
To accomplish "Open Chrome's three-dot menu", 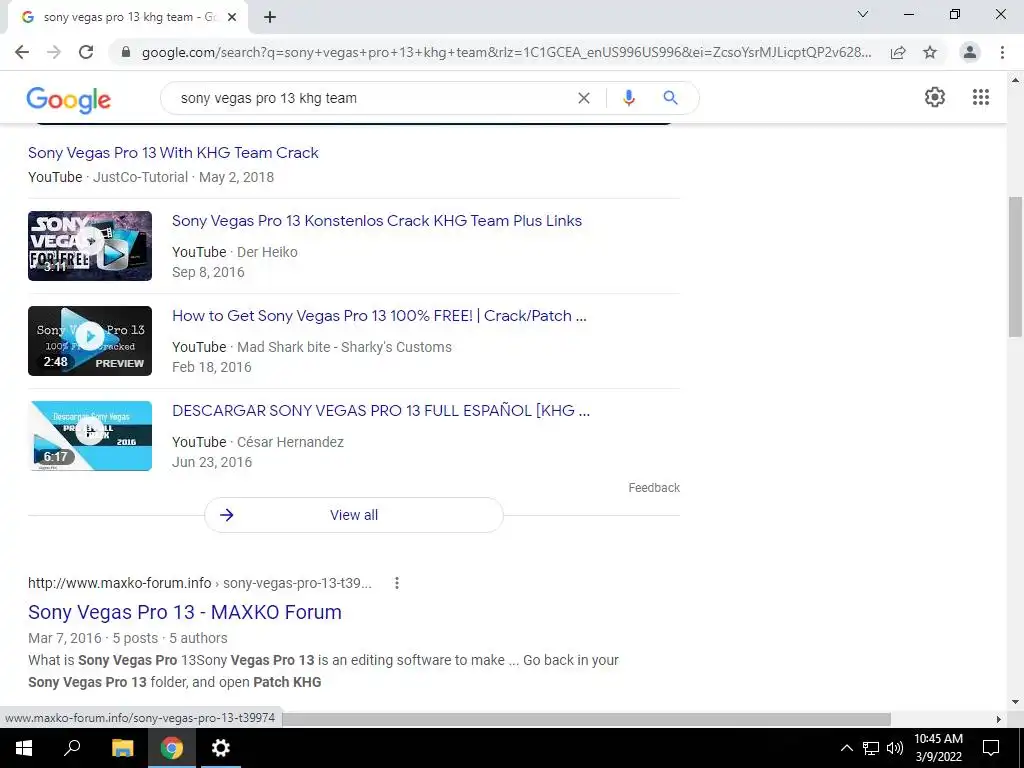I will pos(1002,52).
